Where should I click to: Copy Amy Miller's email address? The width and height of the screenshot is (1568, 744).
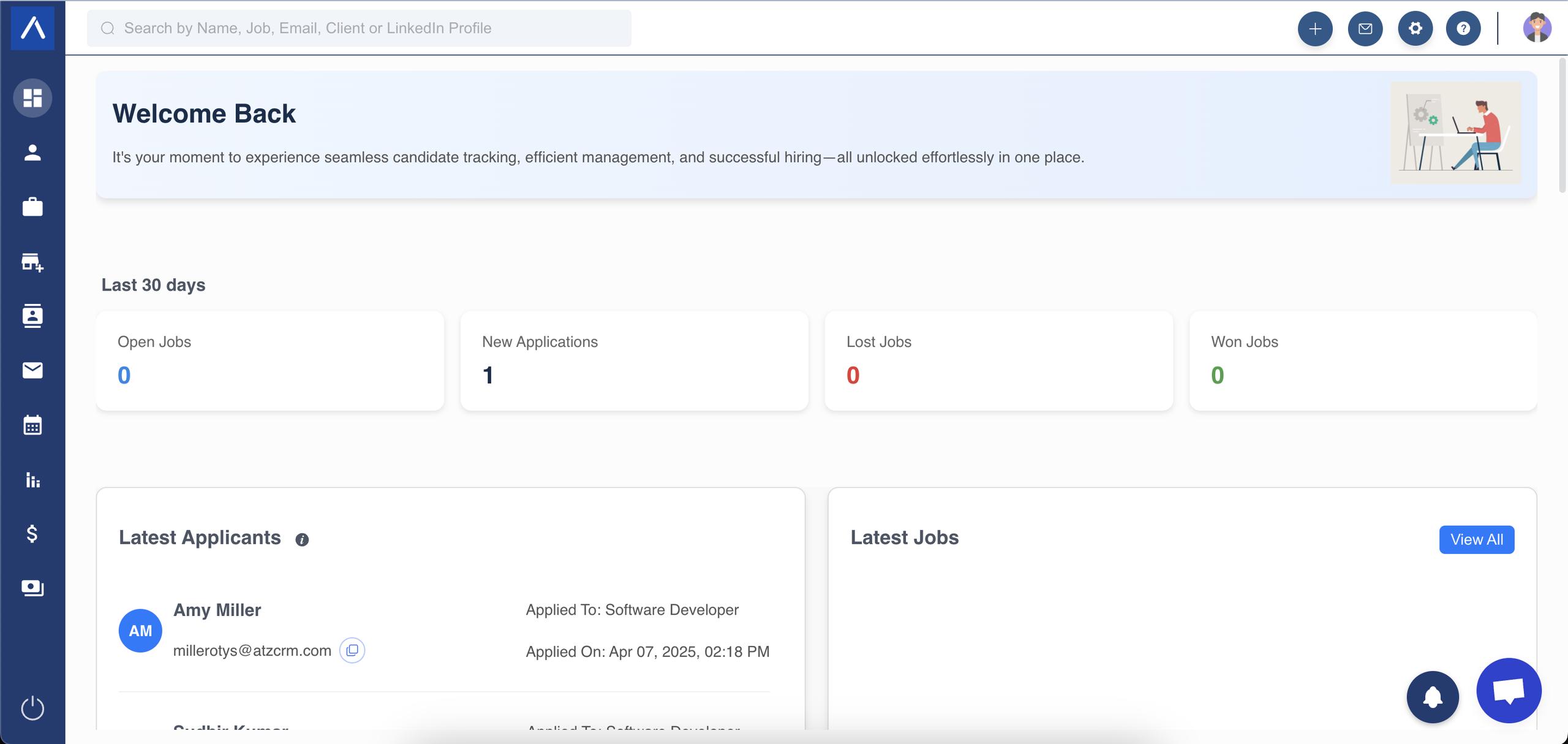click(x=352, y=650)
